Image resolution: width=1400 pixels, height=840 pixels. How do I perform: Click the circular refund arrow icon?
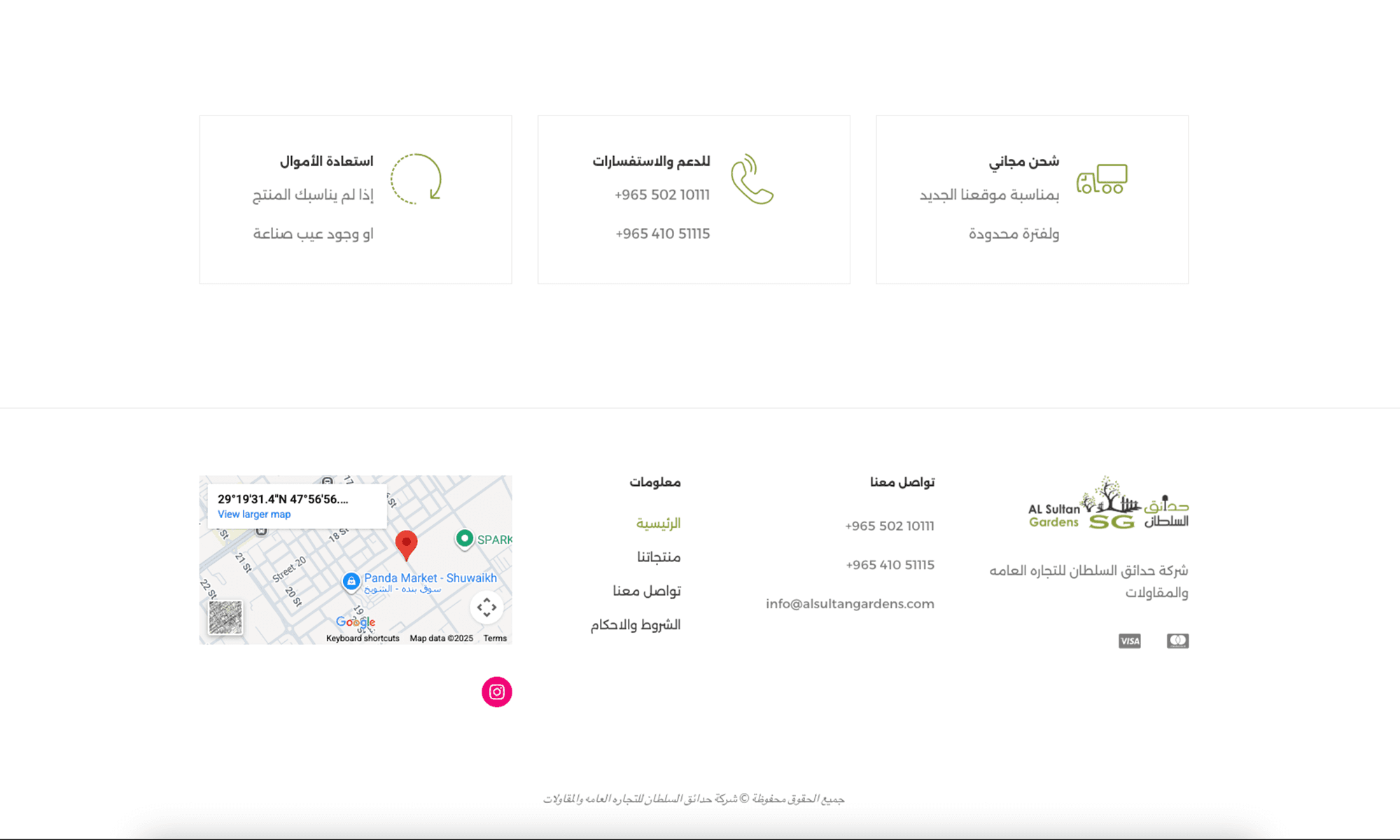414,180
